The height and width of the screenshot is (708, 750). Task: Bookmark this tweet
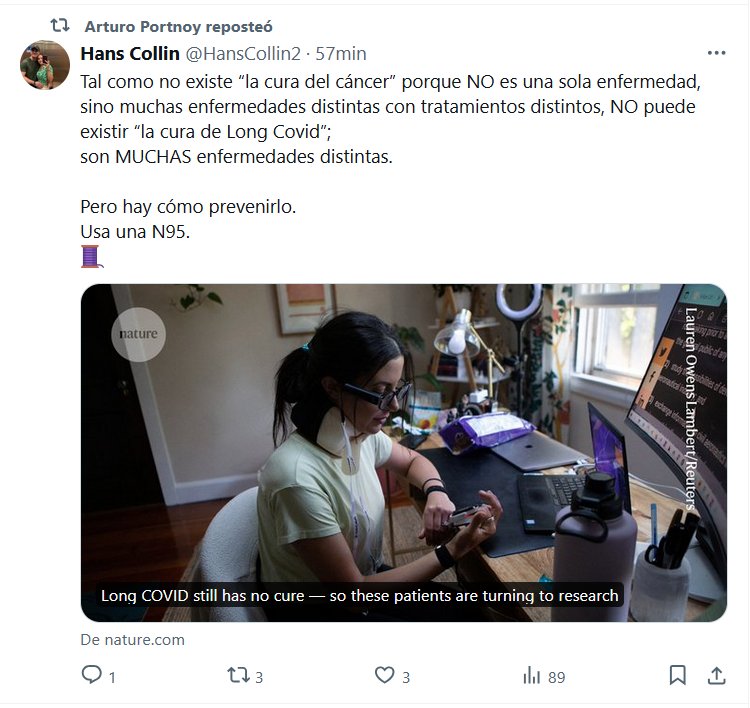click(678, 676)
